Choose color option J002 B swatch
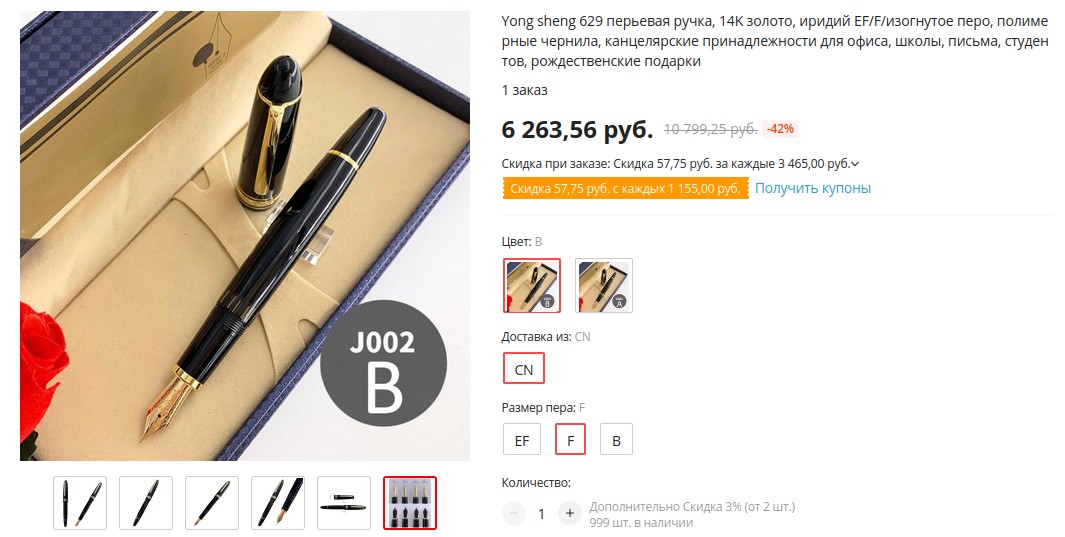The width and height of the screenshot is (1065, 537). [532, 285]
